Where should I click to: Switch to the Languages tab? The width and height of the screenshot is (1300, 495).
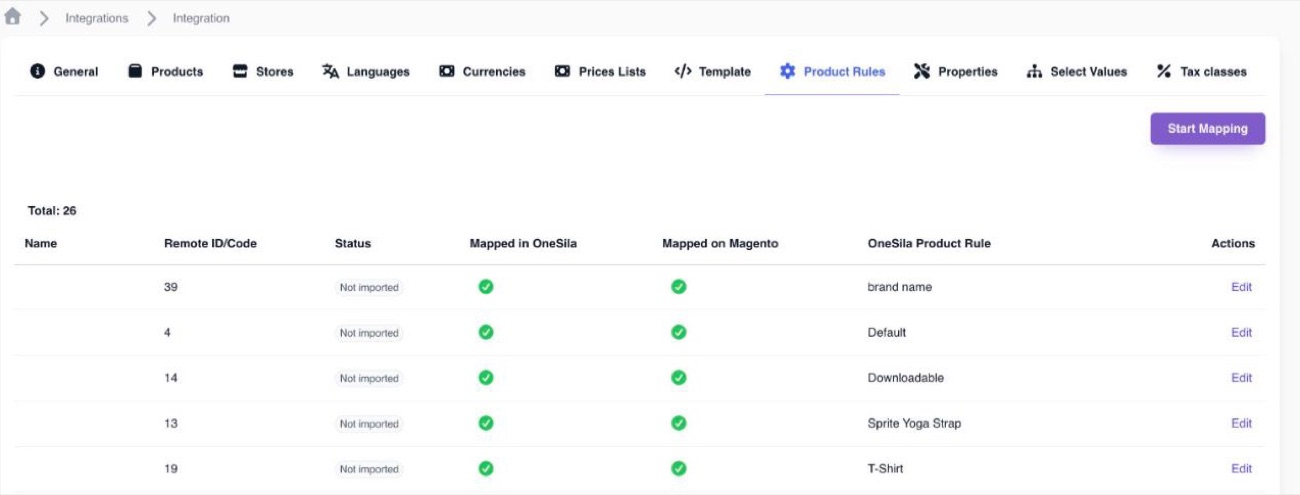(366, 71)
